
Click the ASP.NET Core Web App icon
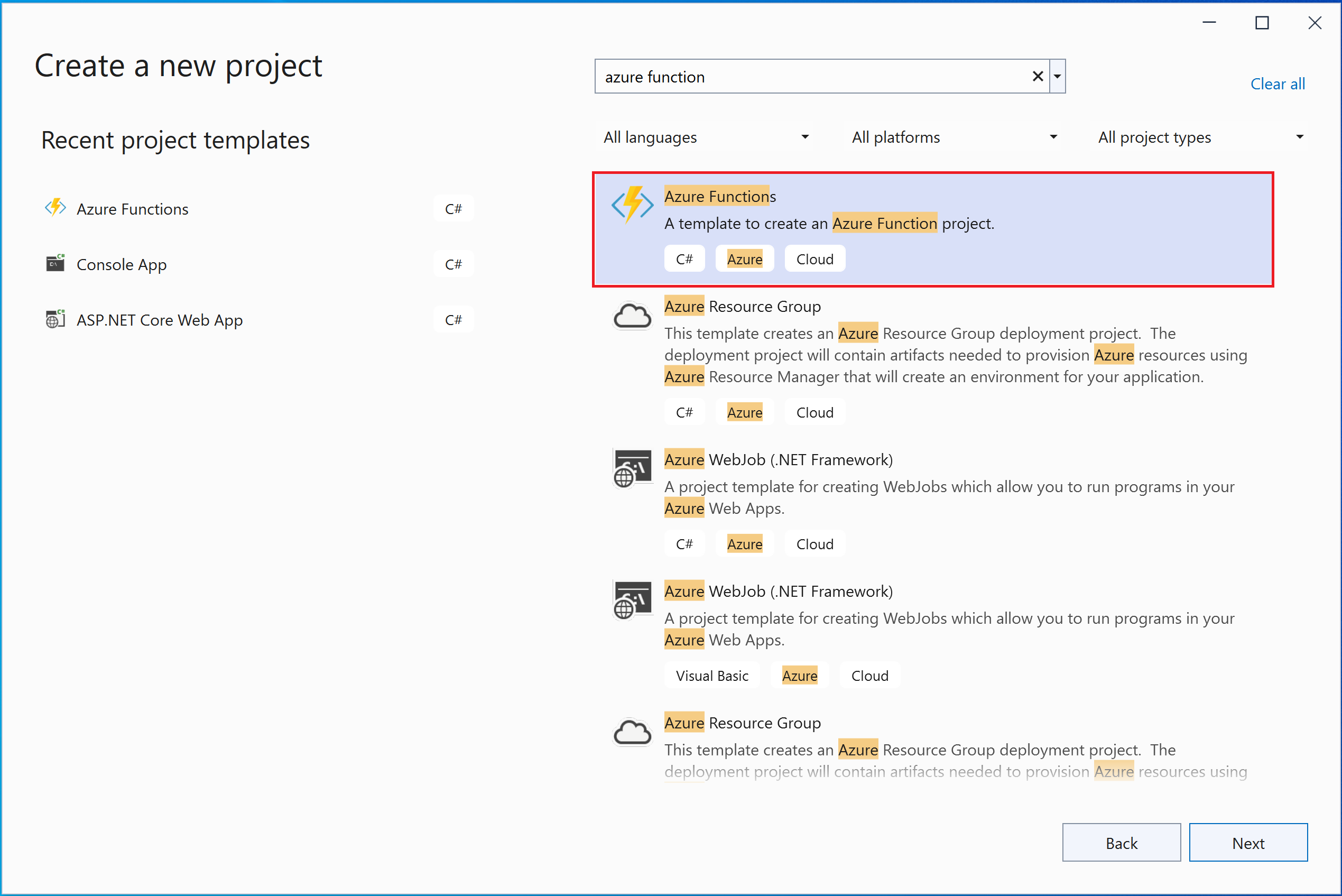click(55, 319)
